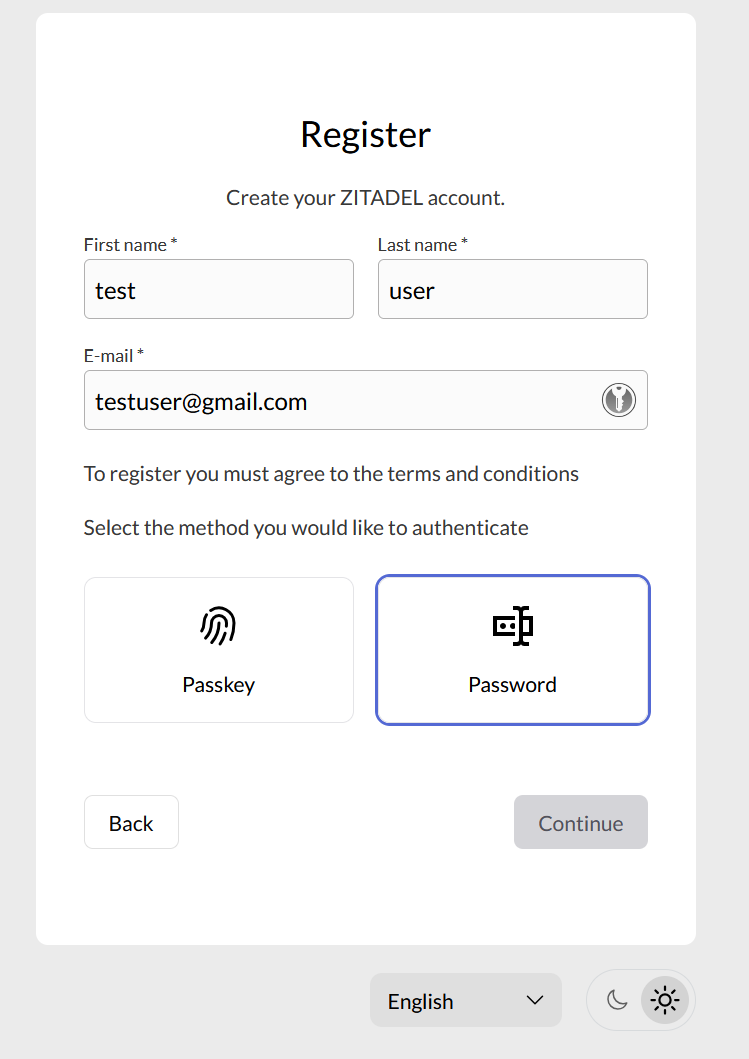Open the English language dropdown
This screenshot has width=749, height=1059.
click(465, 1000)
